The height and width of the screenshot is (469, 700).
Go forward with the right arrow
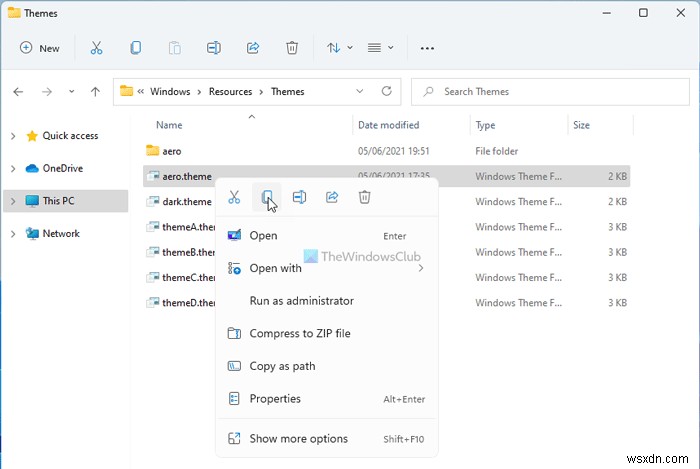47,92
